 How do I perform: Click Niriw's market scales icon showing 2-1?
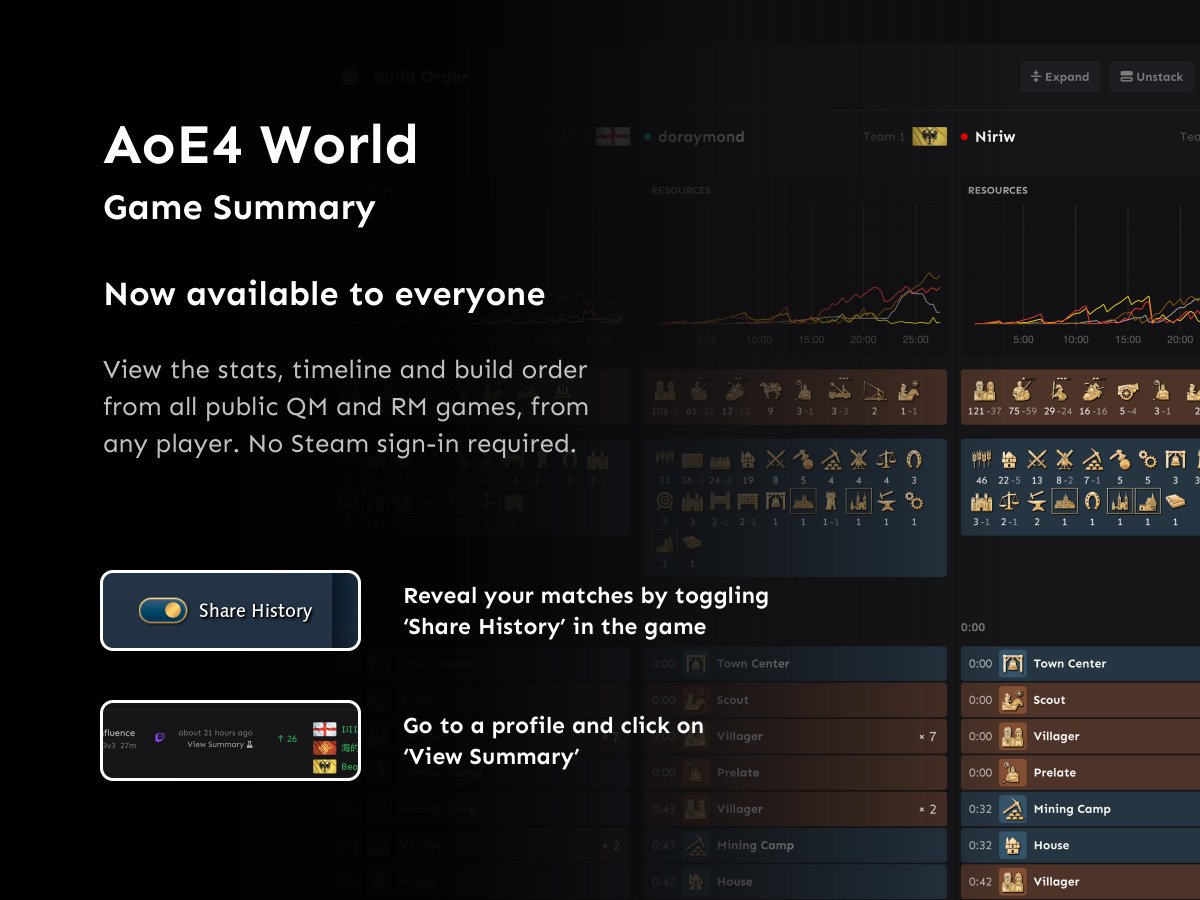(x=1010, y=501)
